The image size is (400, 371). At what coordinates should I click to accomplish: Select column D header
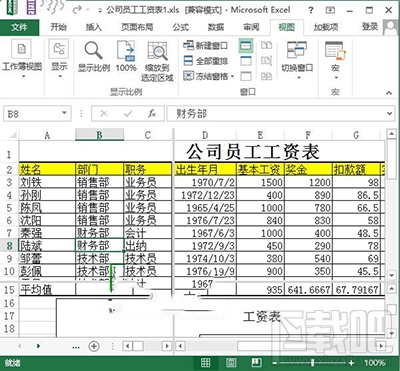click(205, 135)
